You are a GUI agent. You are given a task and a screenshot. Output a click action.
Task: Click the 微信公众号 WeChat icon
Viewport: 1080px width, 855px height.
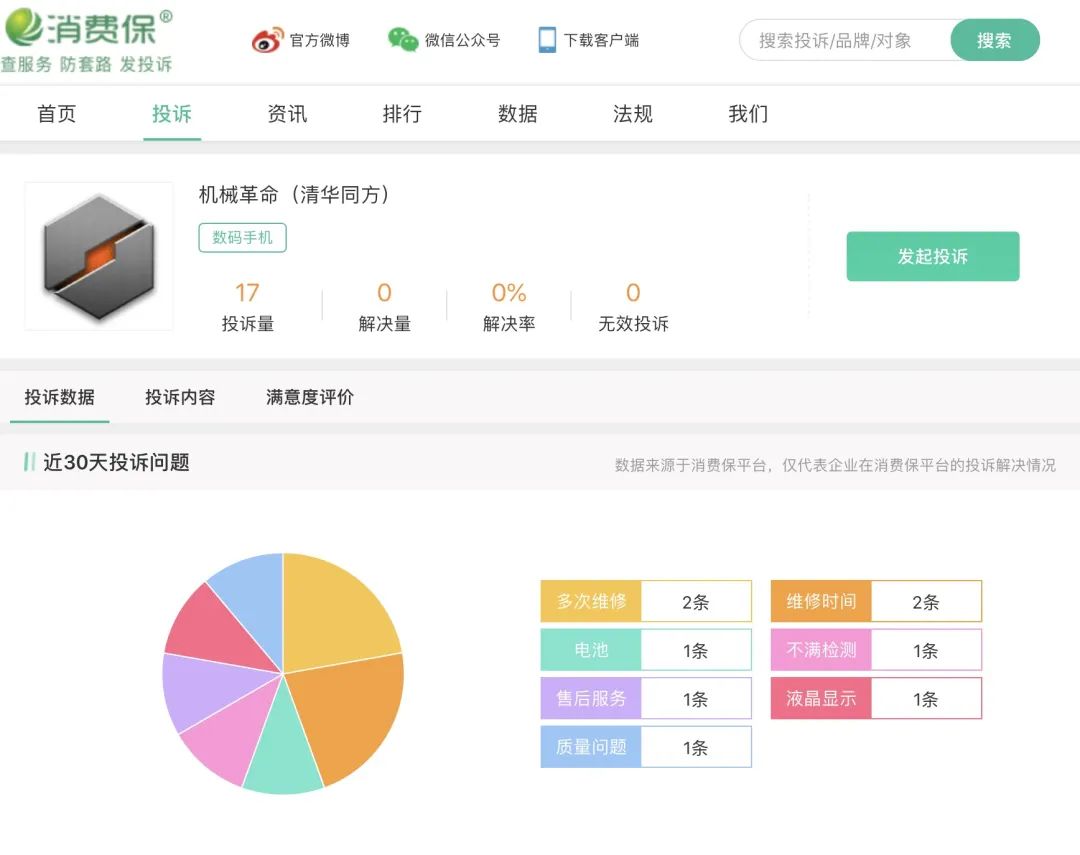click(403, 40)
